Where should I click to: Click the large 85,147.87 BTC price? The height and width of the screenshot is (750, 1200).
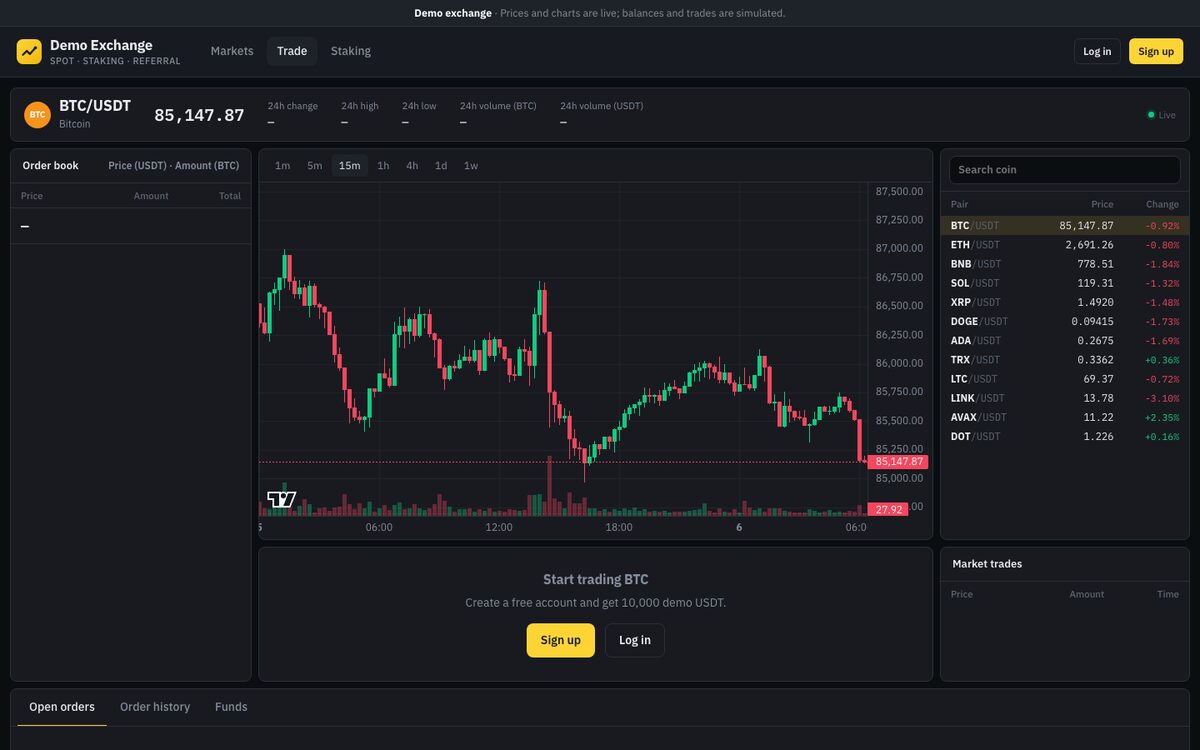pos(199,115)
